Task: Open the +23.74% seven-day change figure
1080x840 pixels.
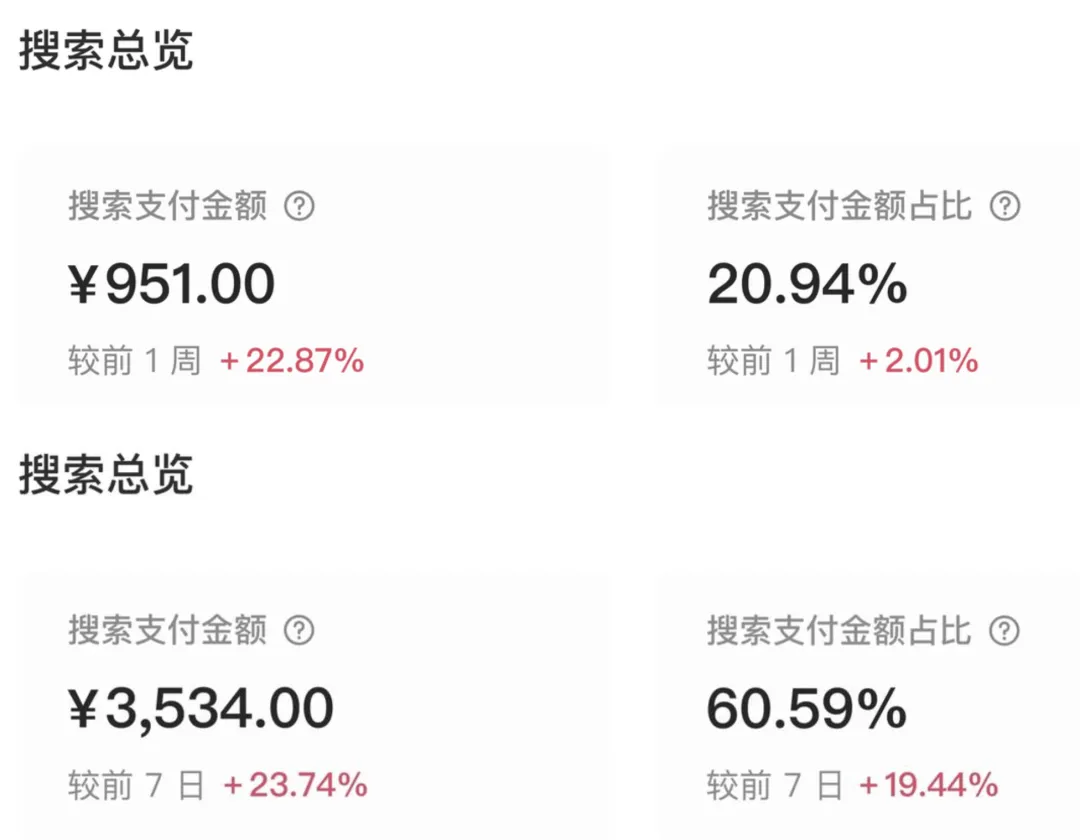Action: coord(295,786)
